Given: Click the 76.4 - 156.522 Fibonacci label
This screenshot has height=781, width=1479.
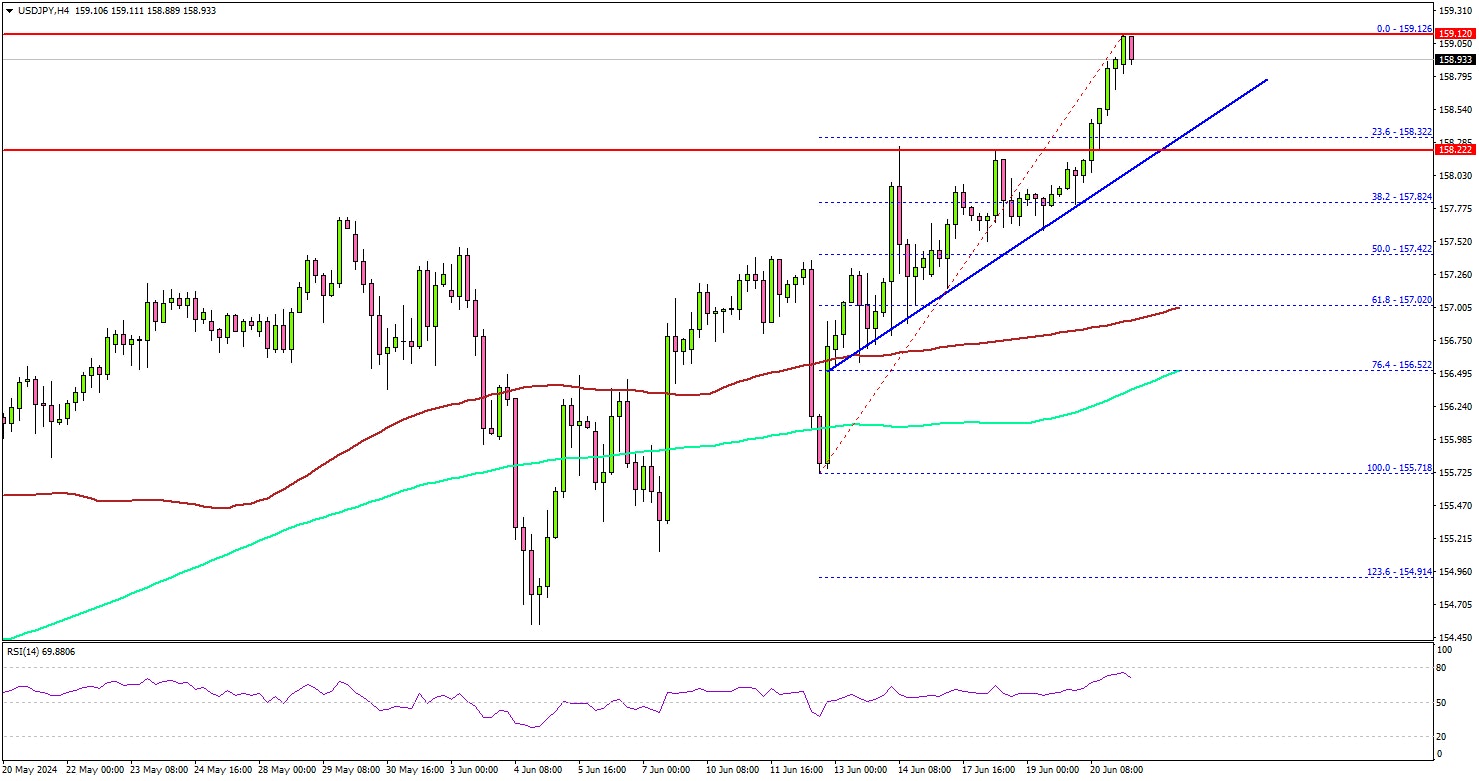Looking at the screenshot, I should point(1400,364).
